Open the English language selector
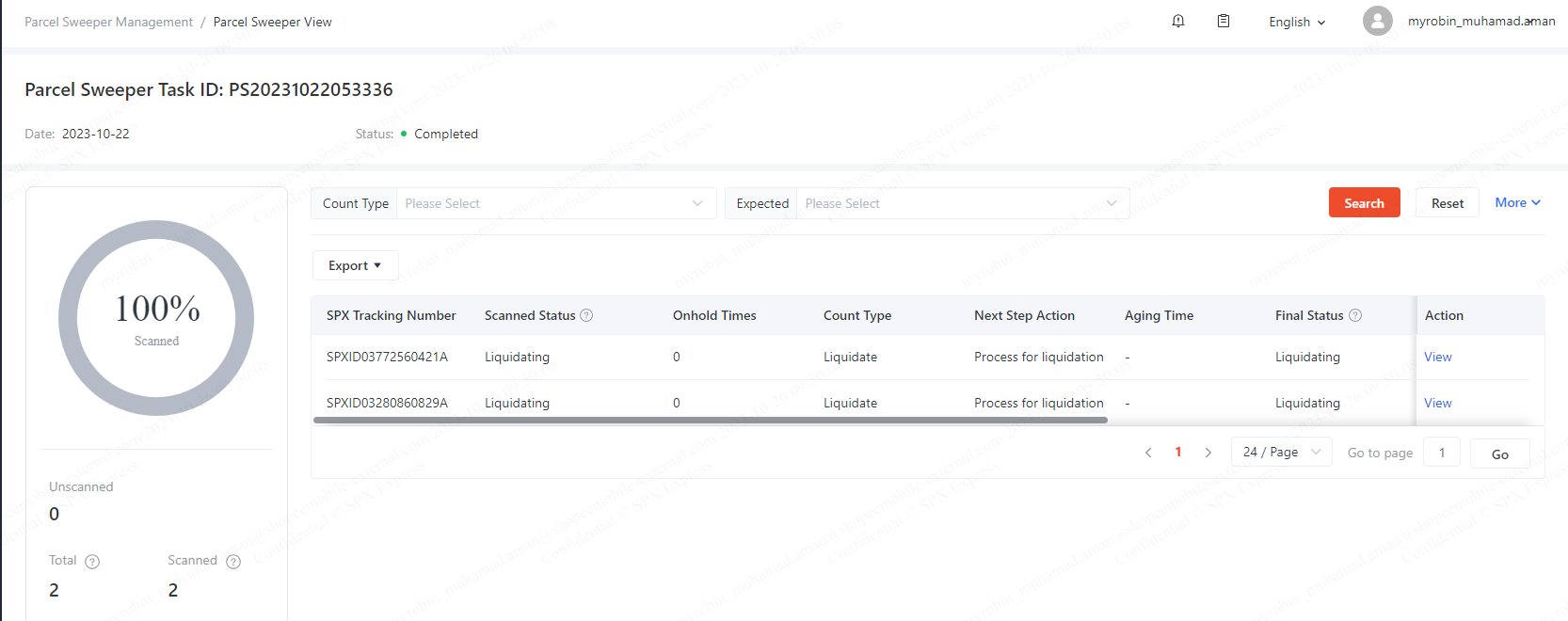Screen dimensions: 1568x621 coord(1296,22)
